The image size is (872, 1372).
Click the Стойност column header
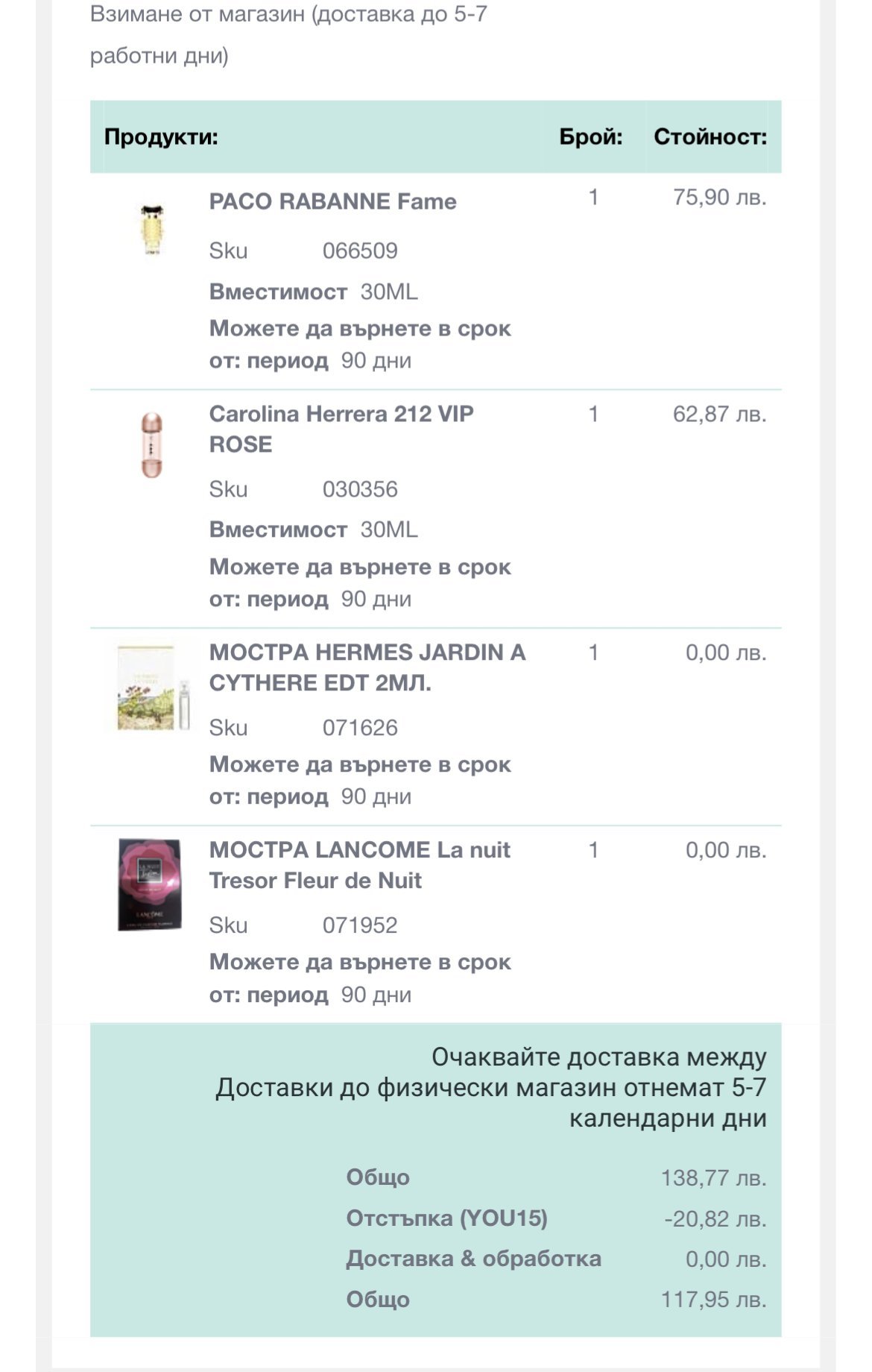click(x=710, y=137)
